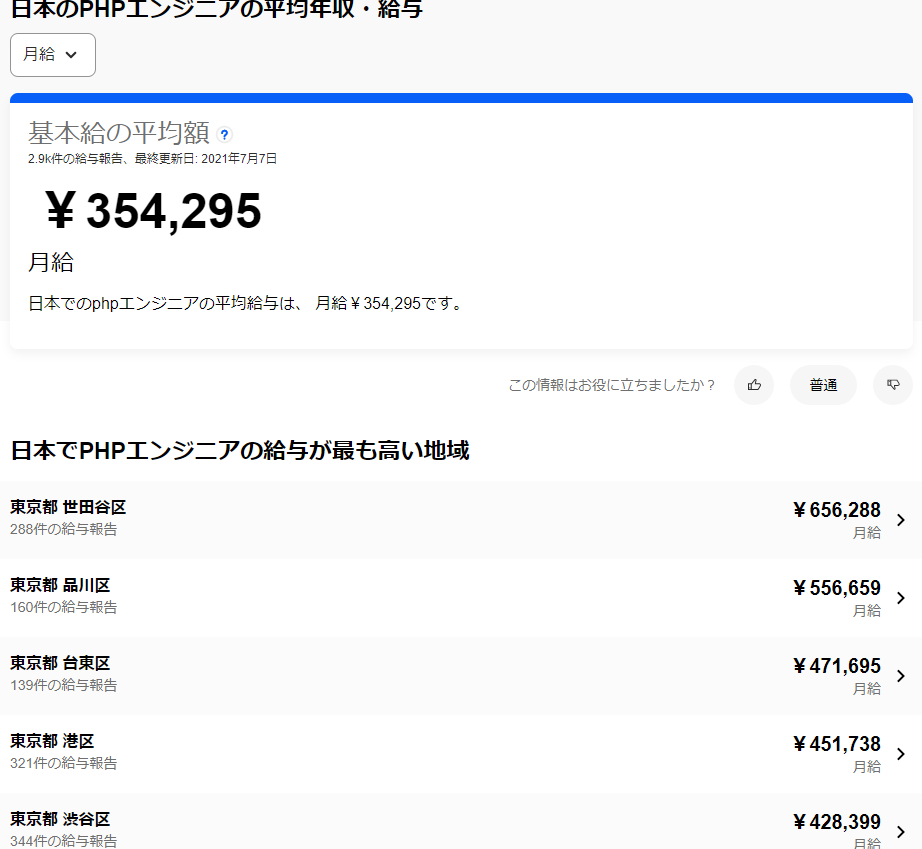Viewport: 922px width, 849px height.
Task: Go to the 東京都 渋谷区 entry
Action: tap(60, 819)
